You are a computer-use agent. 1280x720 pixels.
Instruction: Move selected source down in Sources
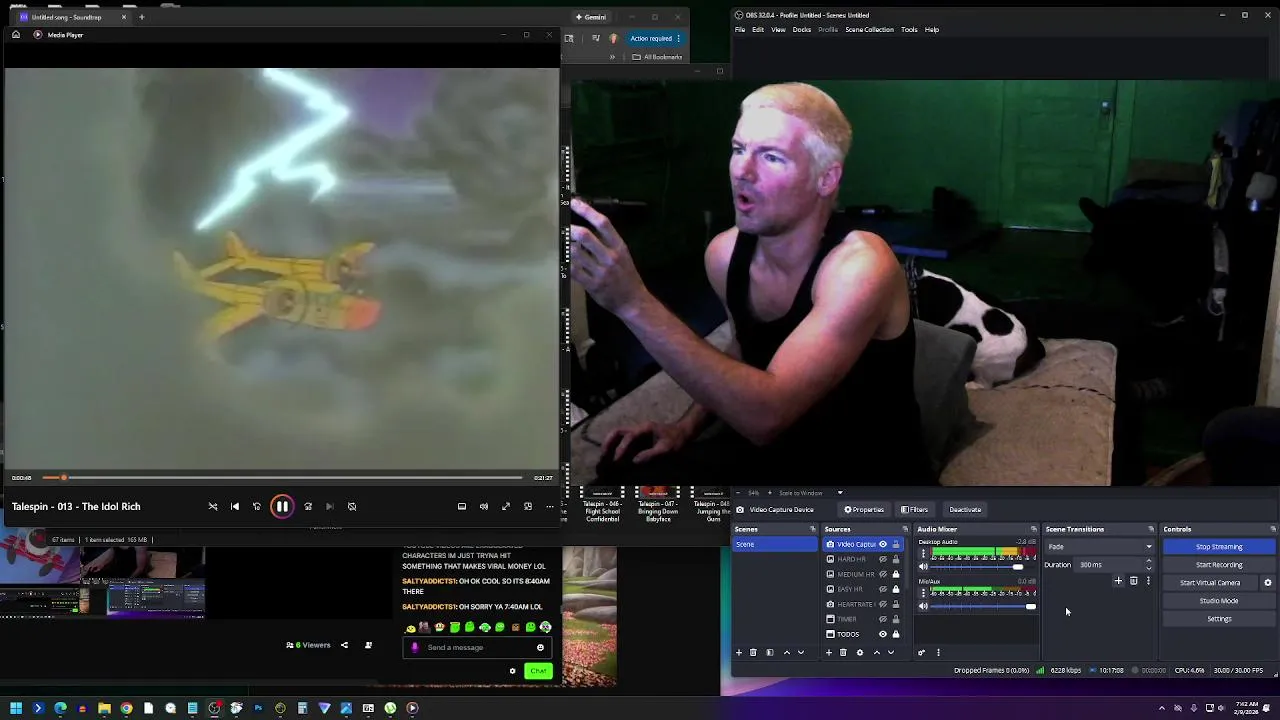pyautogui.click(x=891, y=653)
